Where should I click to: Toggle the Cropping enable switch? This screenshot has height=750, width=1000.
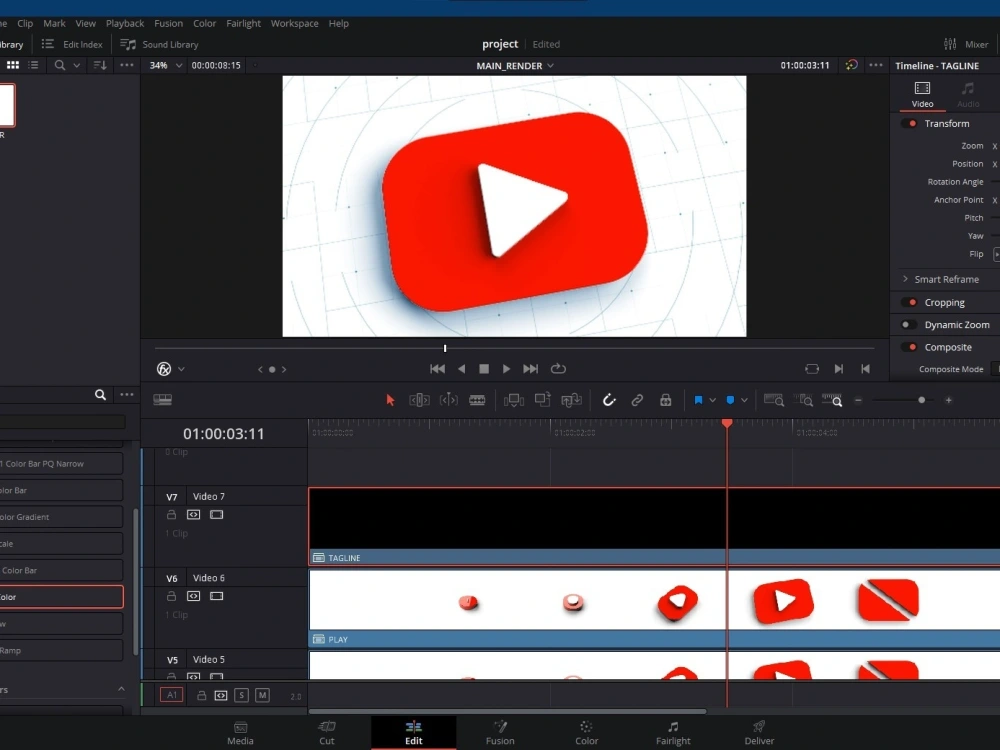[x=909, y=302]
